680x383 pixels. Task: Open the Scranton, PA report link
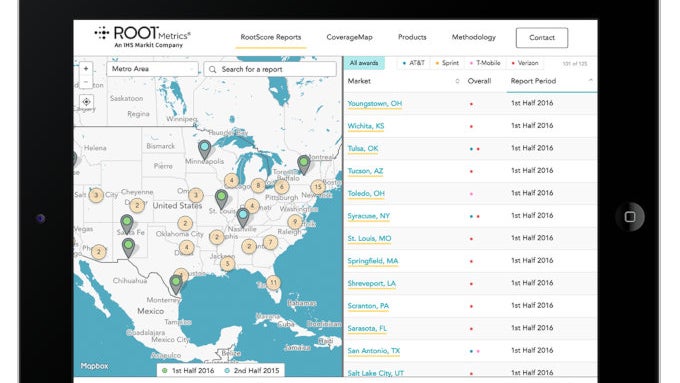coord(368,306)
